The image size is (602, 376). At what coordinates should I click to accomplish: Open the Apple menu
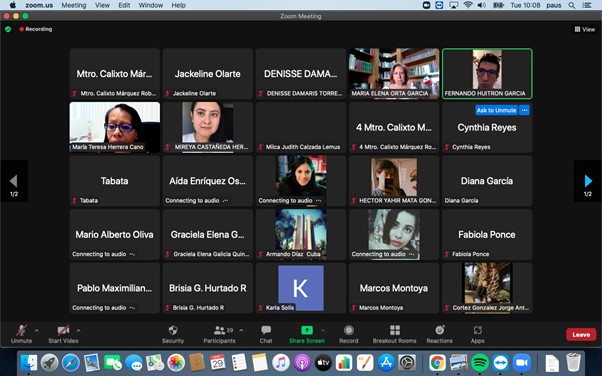(13, 5)
